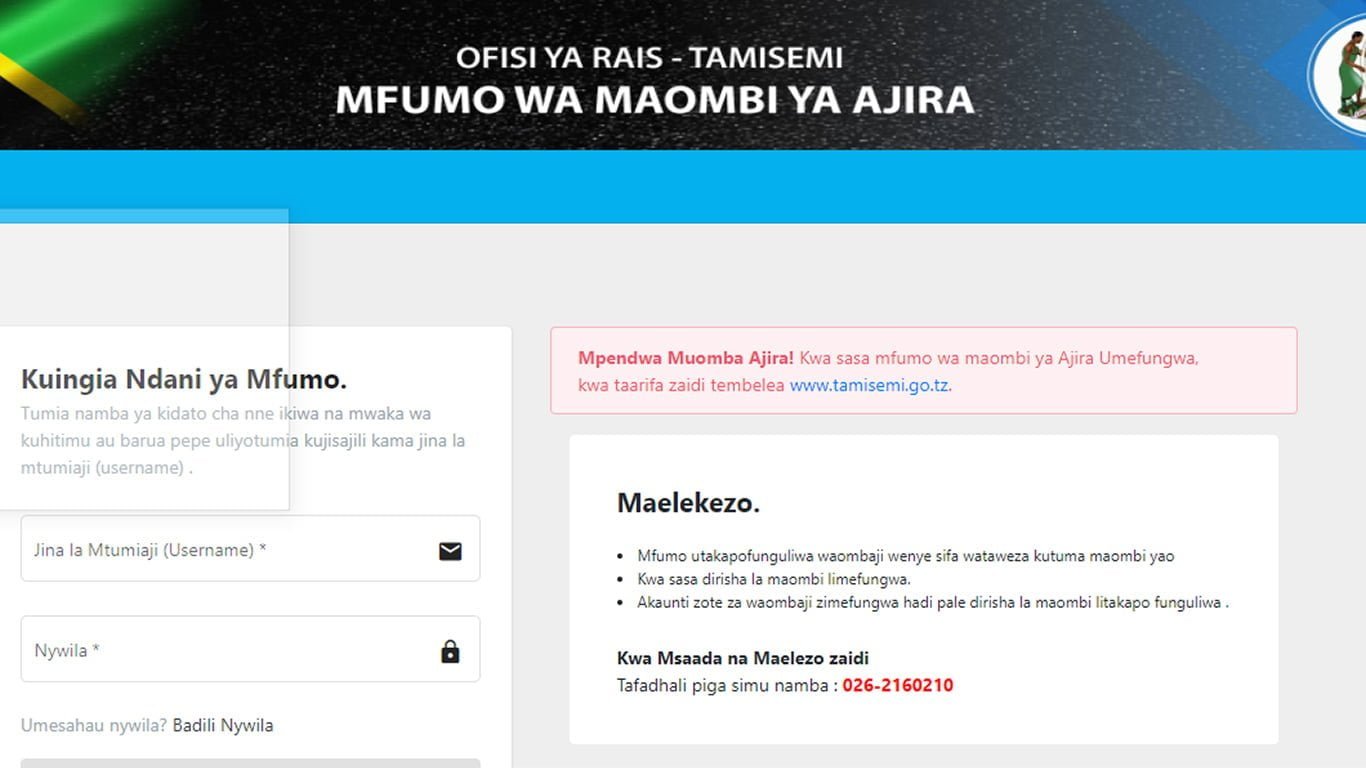Viewport: 1366px width, 768px height.
Task: Click the bullet starting 'Akaunti zote za waombaji'
Action: click(933, 603)
